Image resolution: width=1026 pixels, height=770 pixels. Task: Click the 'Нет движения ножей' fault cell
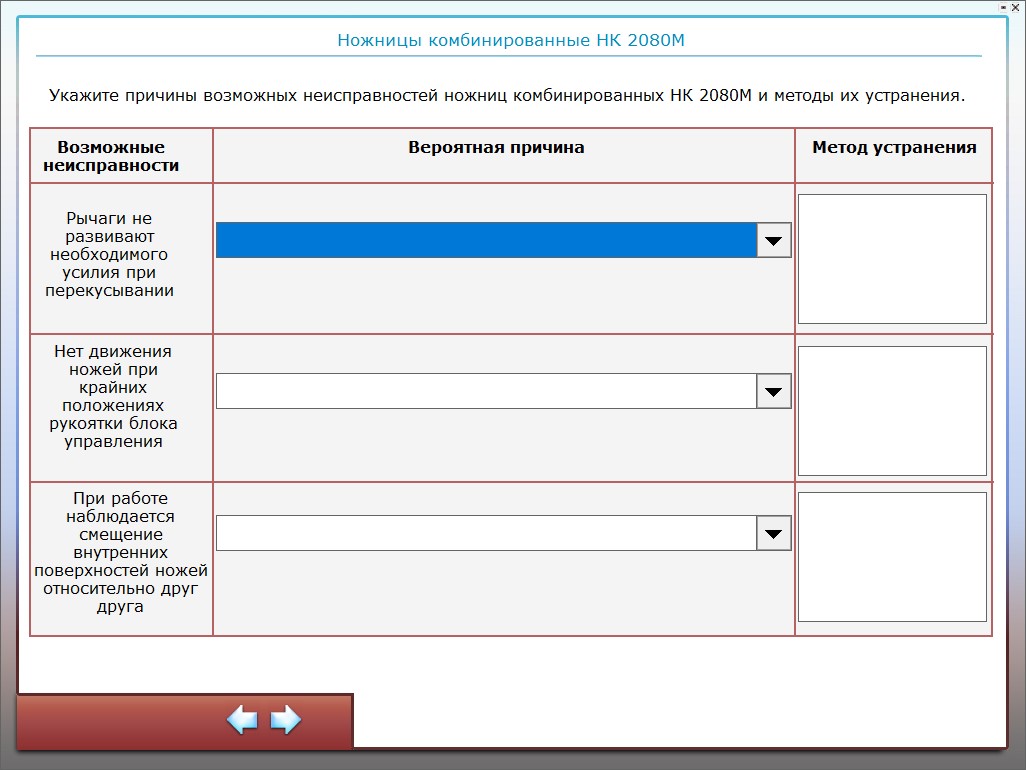tap(113, 396)
